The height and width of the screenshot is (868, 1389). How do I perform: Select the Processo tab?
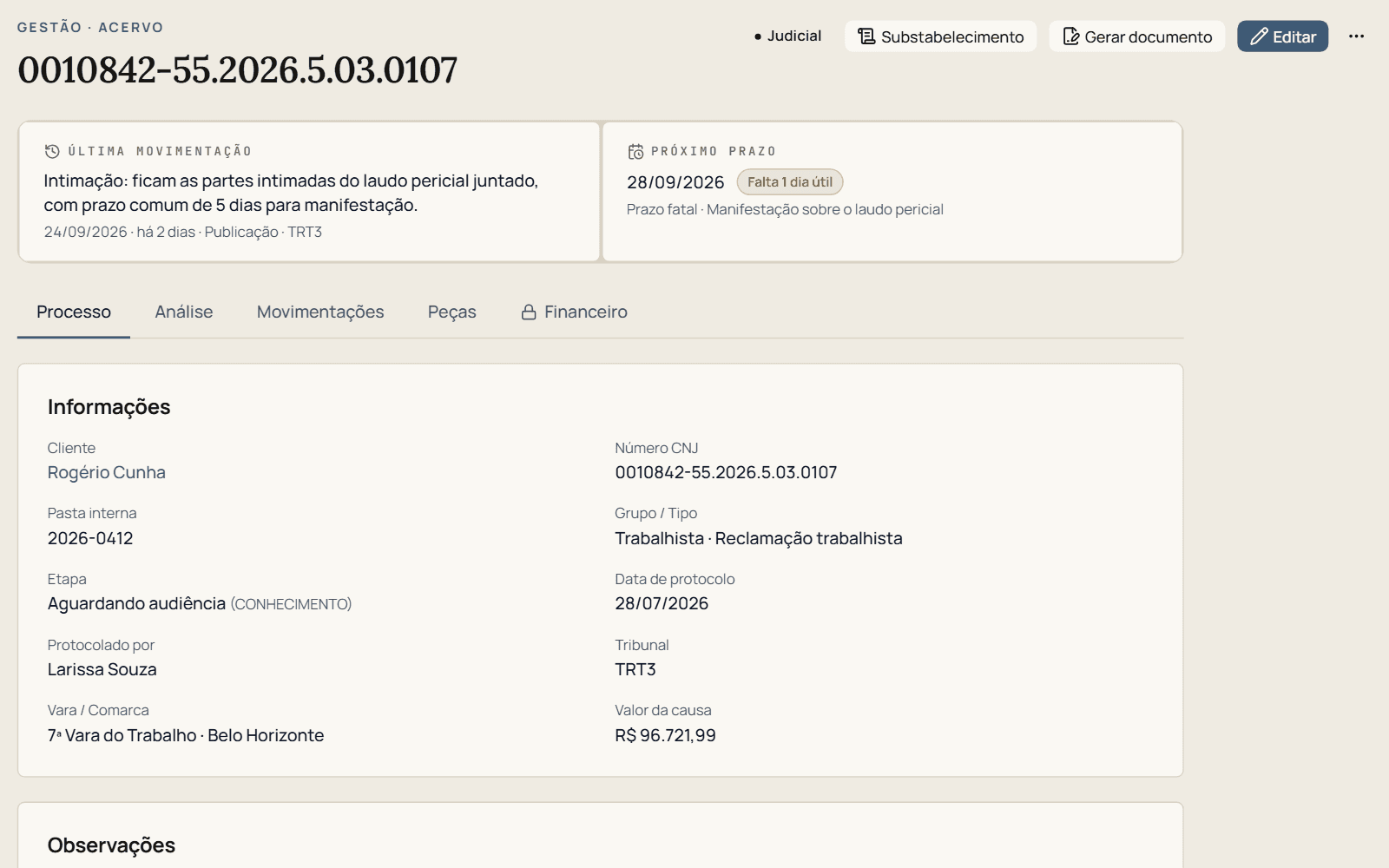74,312
